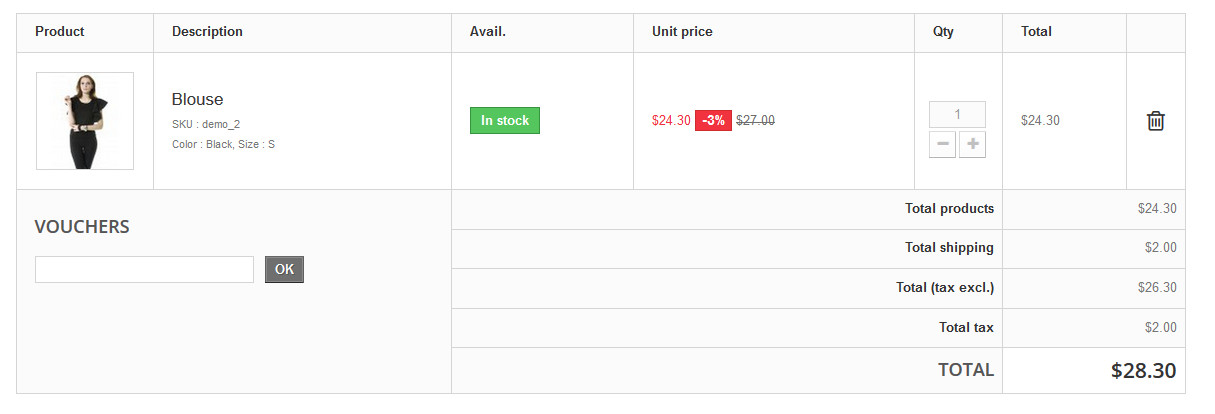Click the $28.30 grand total amount

[x=1143, y=370]
